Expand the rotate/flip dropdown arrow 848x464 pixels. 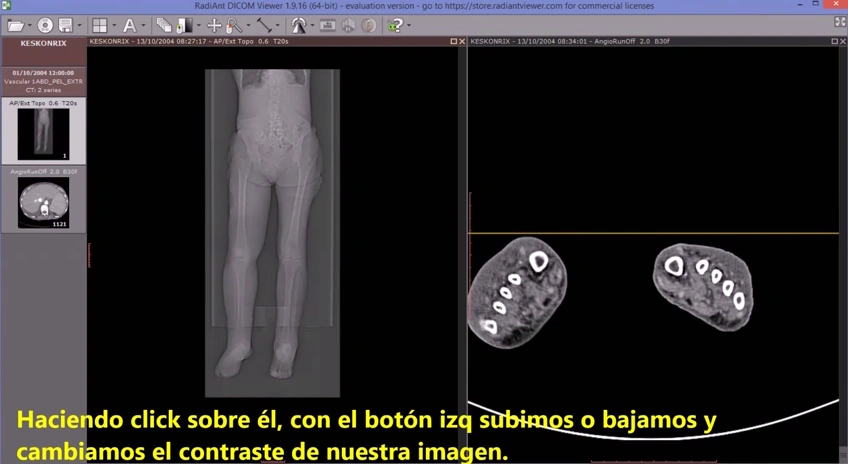pyautogui.click(x=313, y=25)
